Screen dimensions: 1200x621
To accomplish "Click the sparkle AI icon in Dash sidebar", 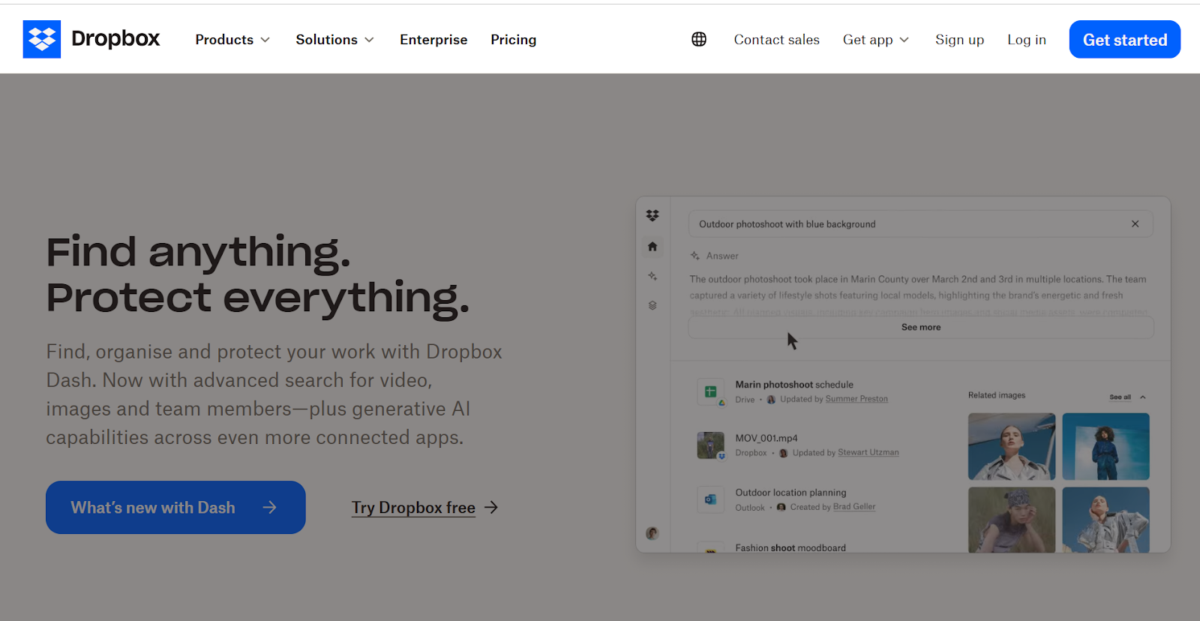I will 652,276.
